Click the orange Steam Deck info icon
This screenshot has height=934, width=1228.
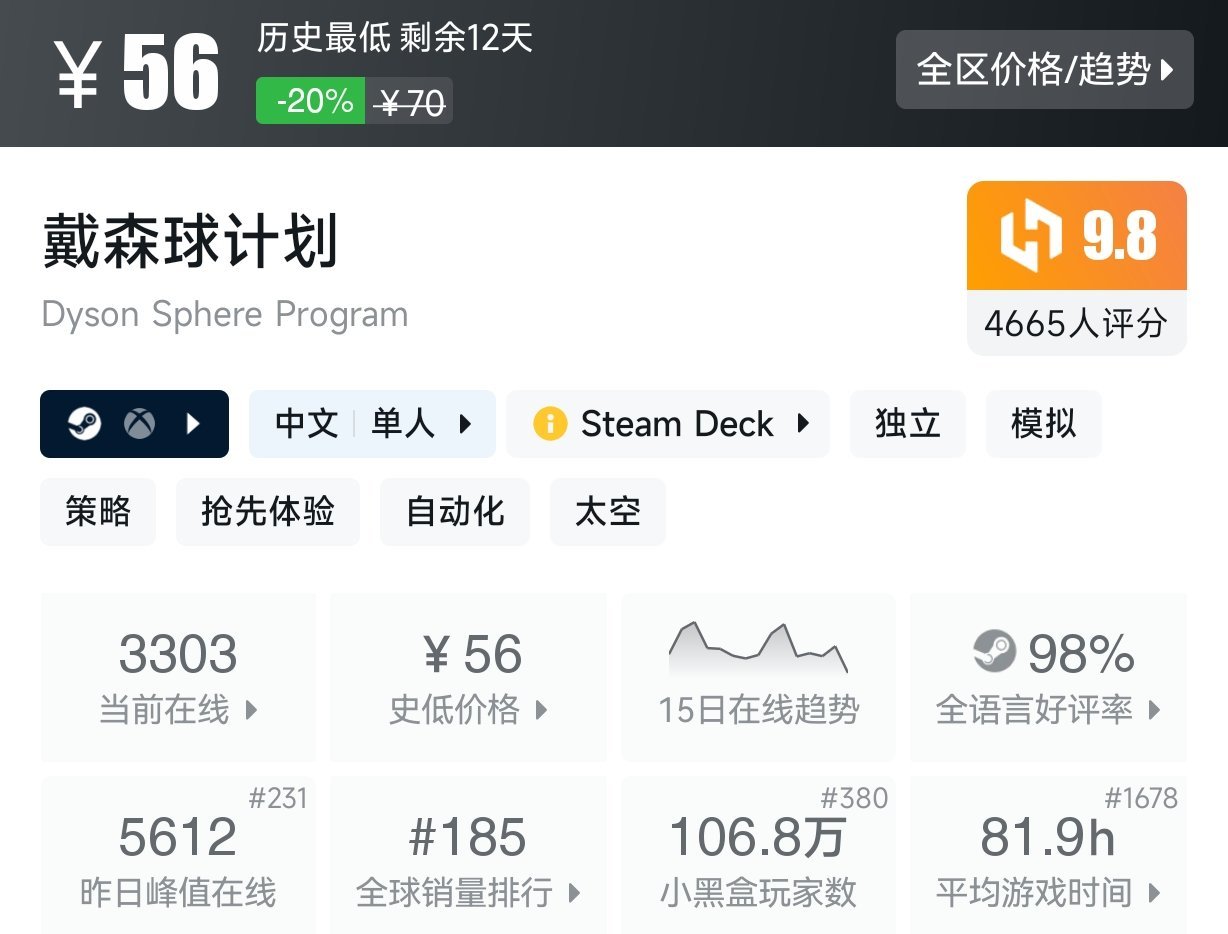click(550, 424)
